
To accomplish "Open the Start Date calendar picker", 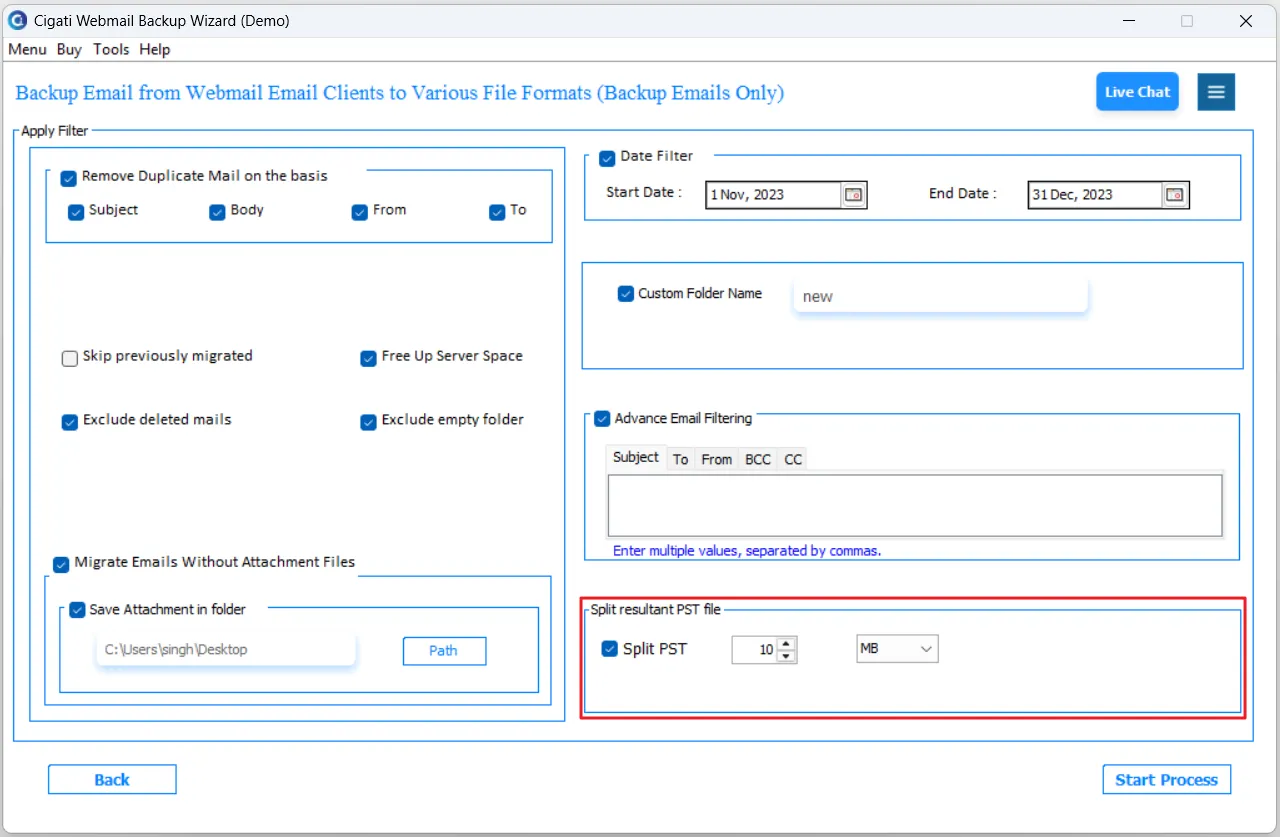I will click(853, 195).
